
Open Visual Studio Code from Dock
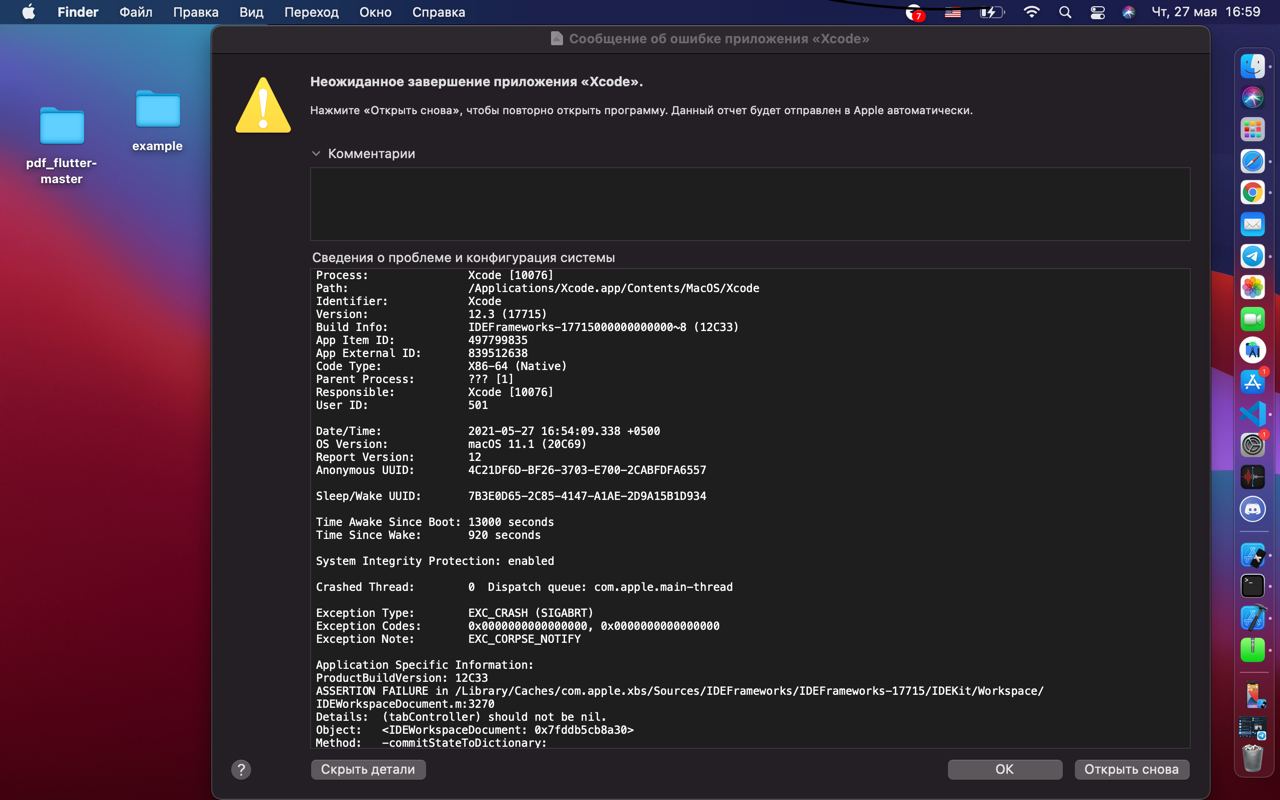click(x=1253, y=413)
